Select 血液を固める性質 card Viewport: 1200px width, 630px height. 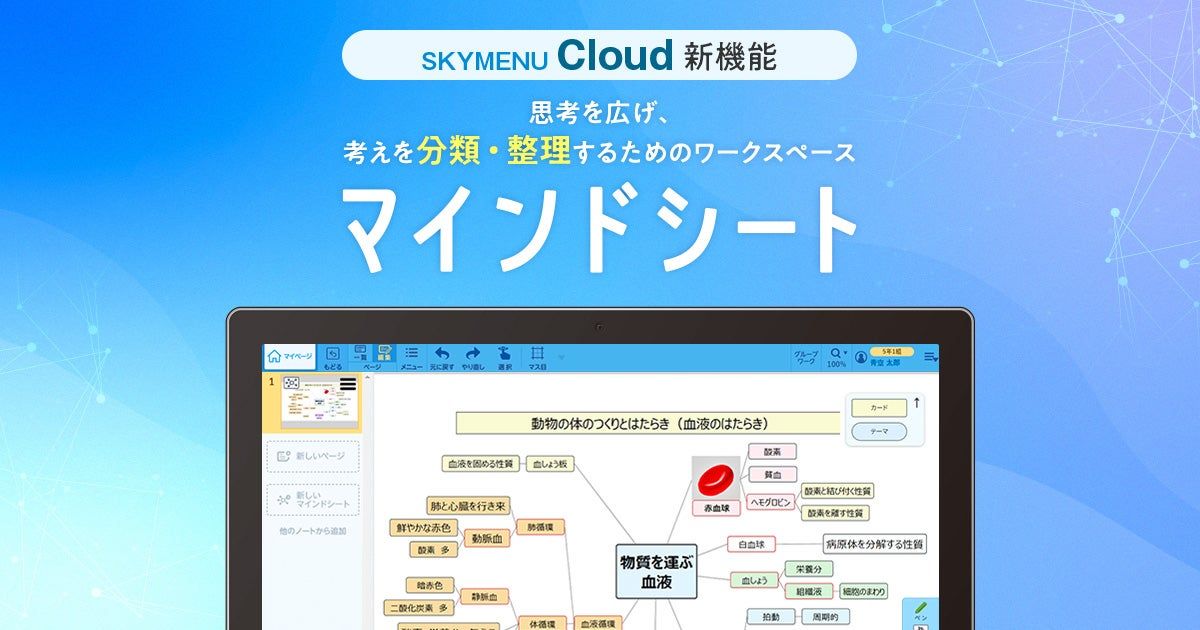point(479,464)
